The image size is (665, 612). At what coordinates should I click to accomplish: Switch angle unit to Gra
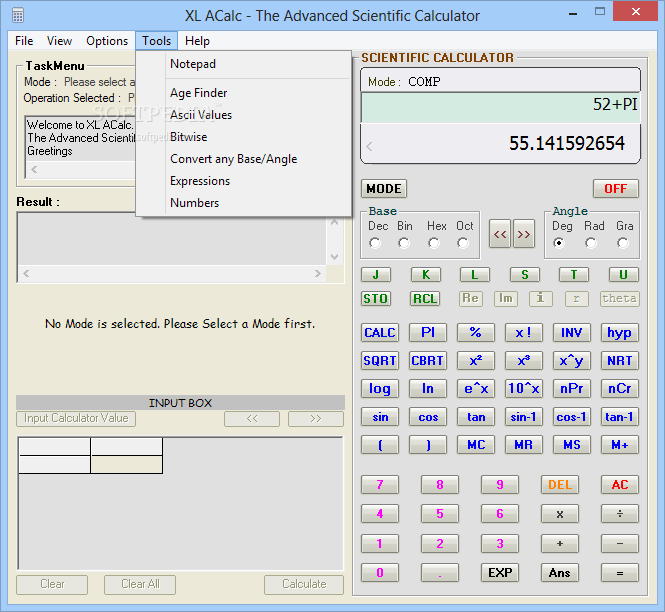623,243
